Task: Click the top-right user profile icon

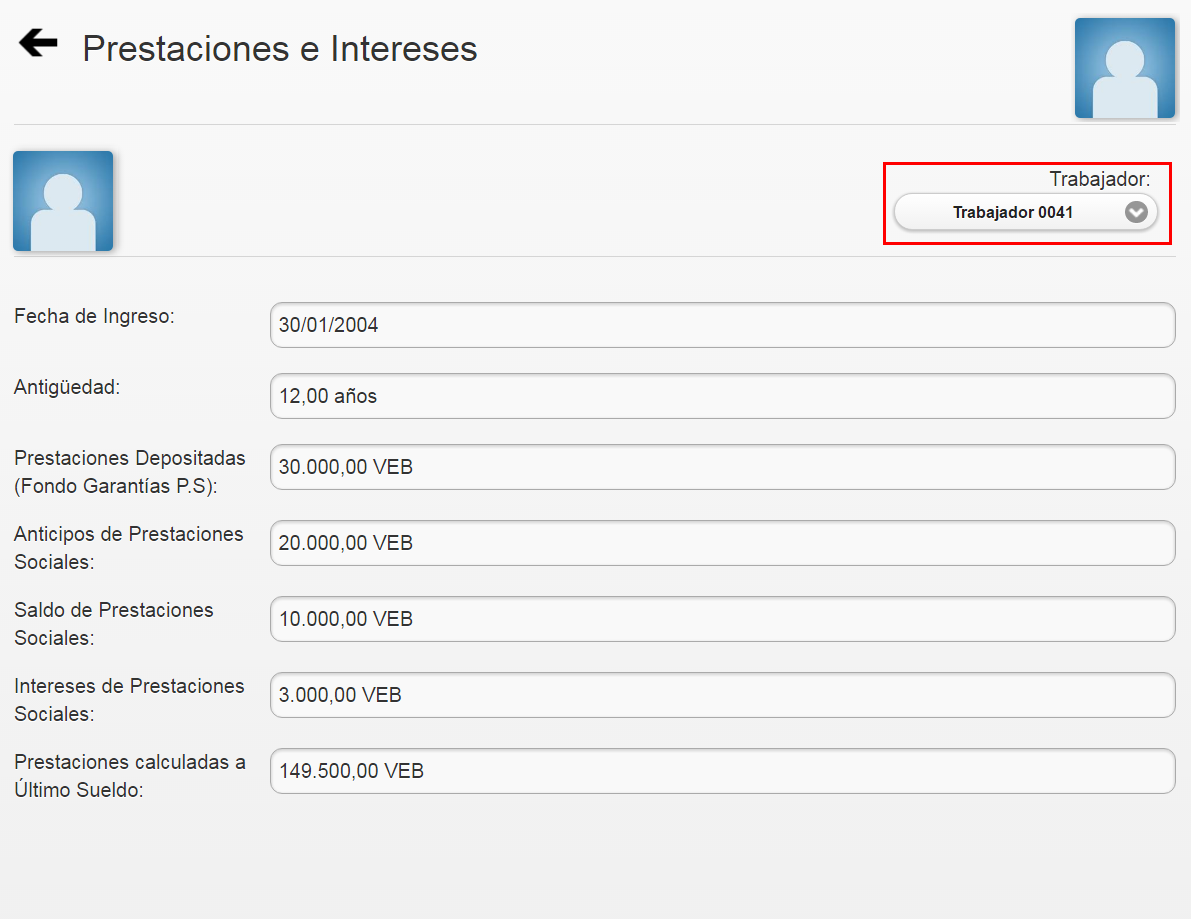Action: [1124, 68]
